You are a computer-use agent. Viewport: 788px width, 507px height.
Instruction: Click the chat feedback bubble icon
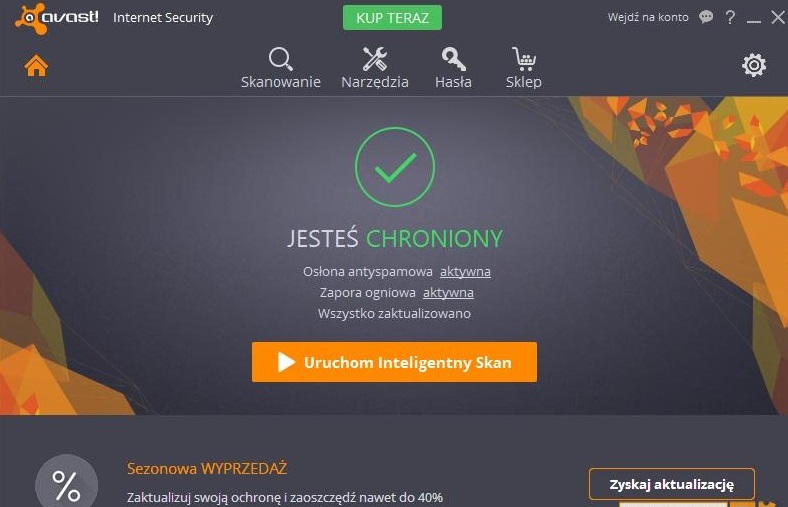[706, 18]
